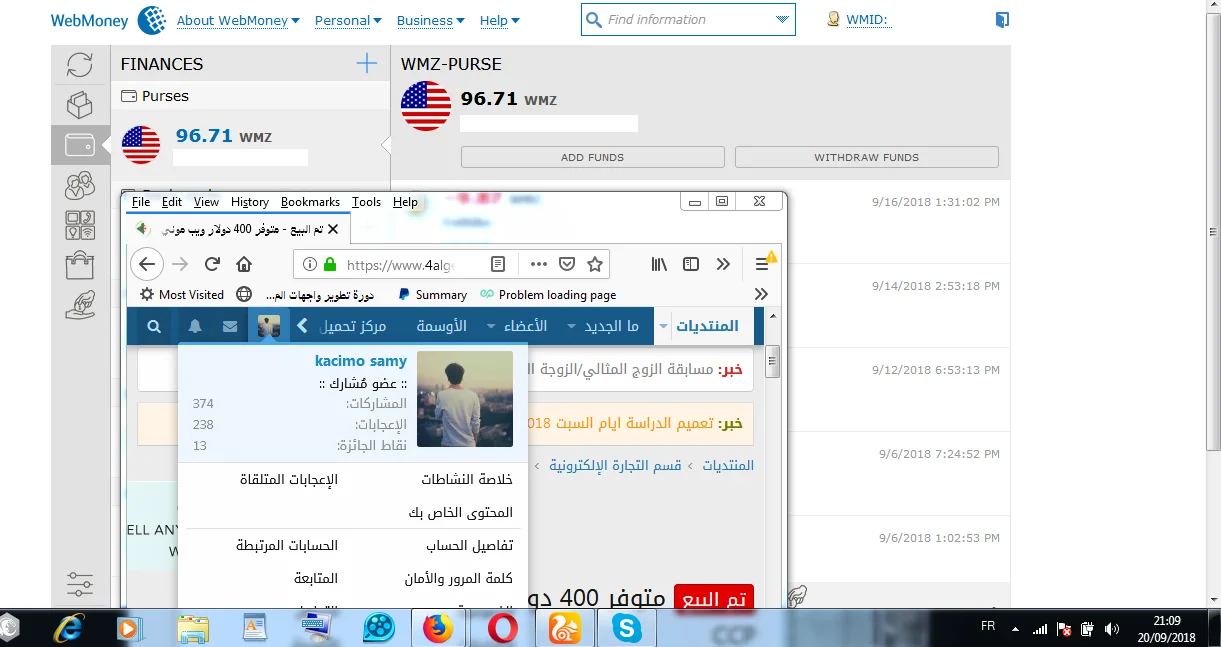
Task: Close the Firefox tab
Action: (x=334, y=229)
